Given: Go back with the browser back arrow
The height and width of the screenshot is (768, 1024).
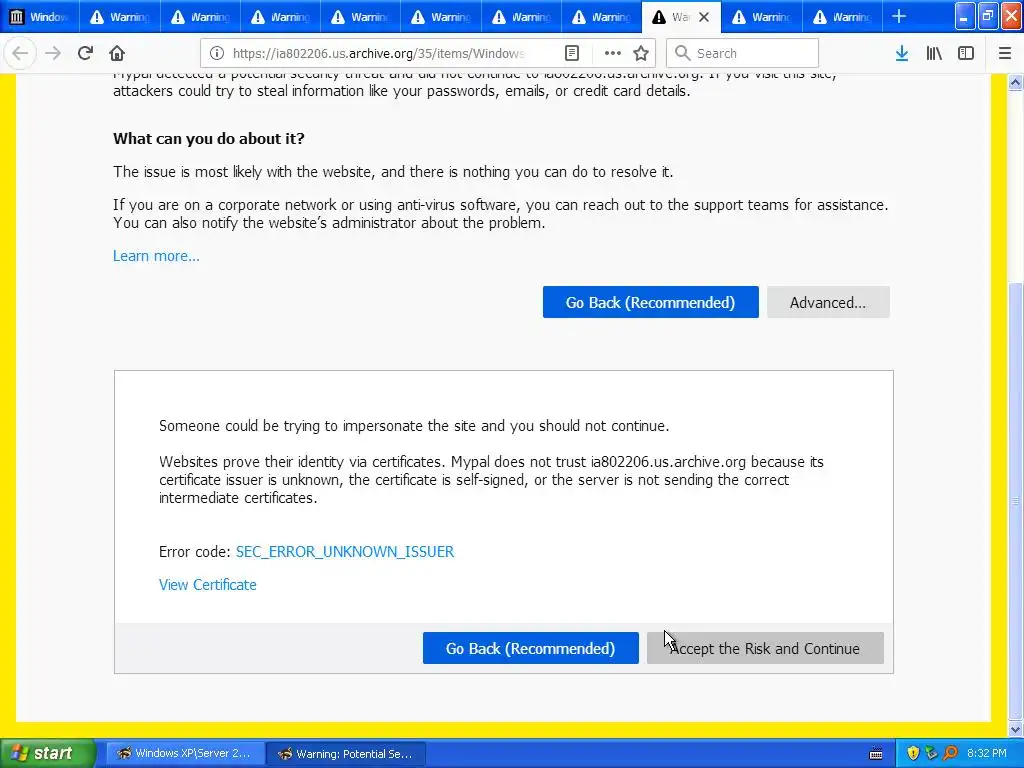Looking at the screenshot, I should (x=20, y=53).
